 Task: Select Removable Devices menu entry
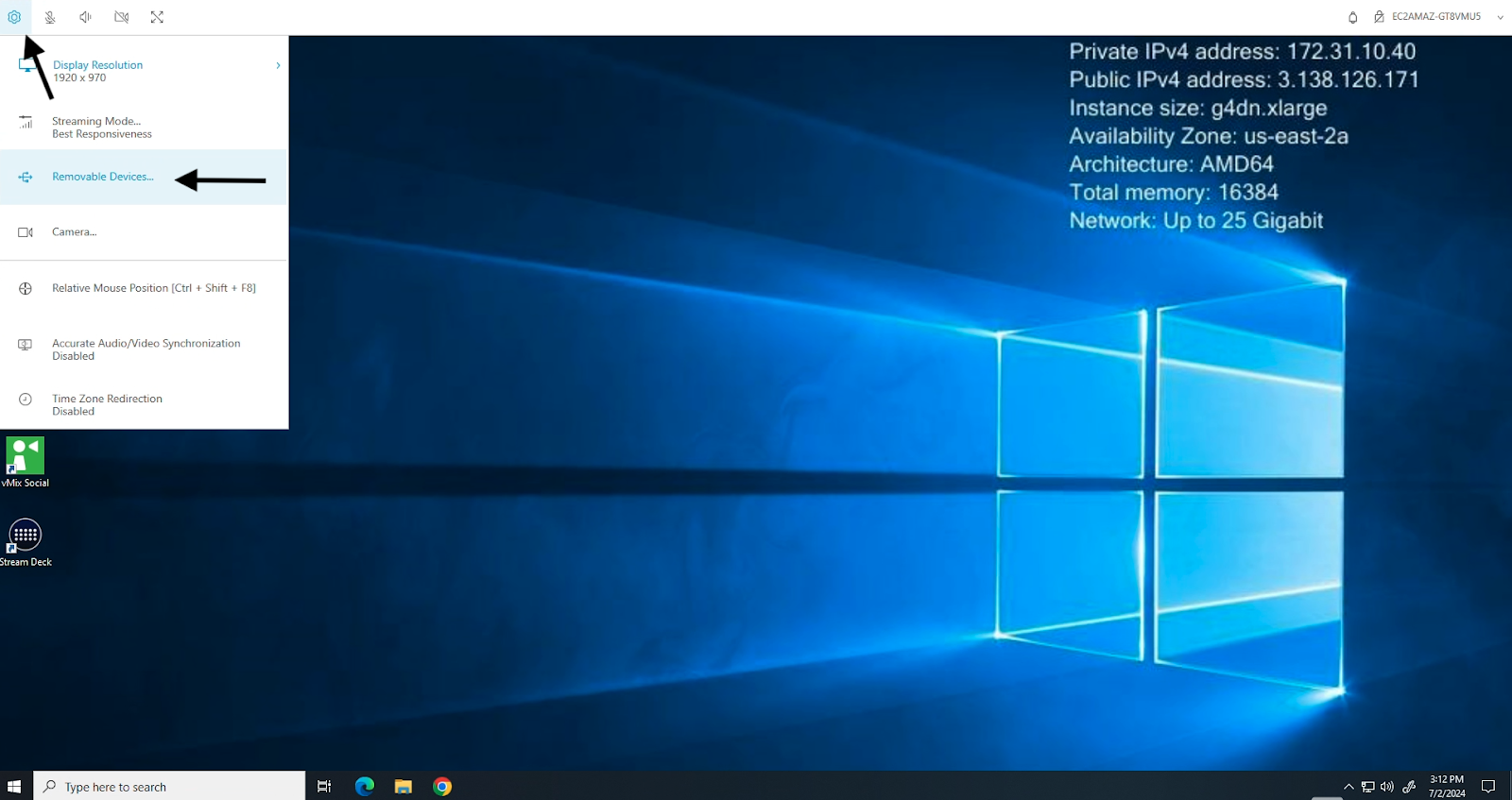point(144,177)
